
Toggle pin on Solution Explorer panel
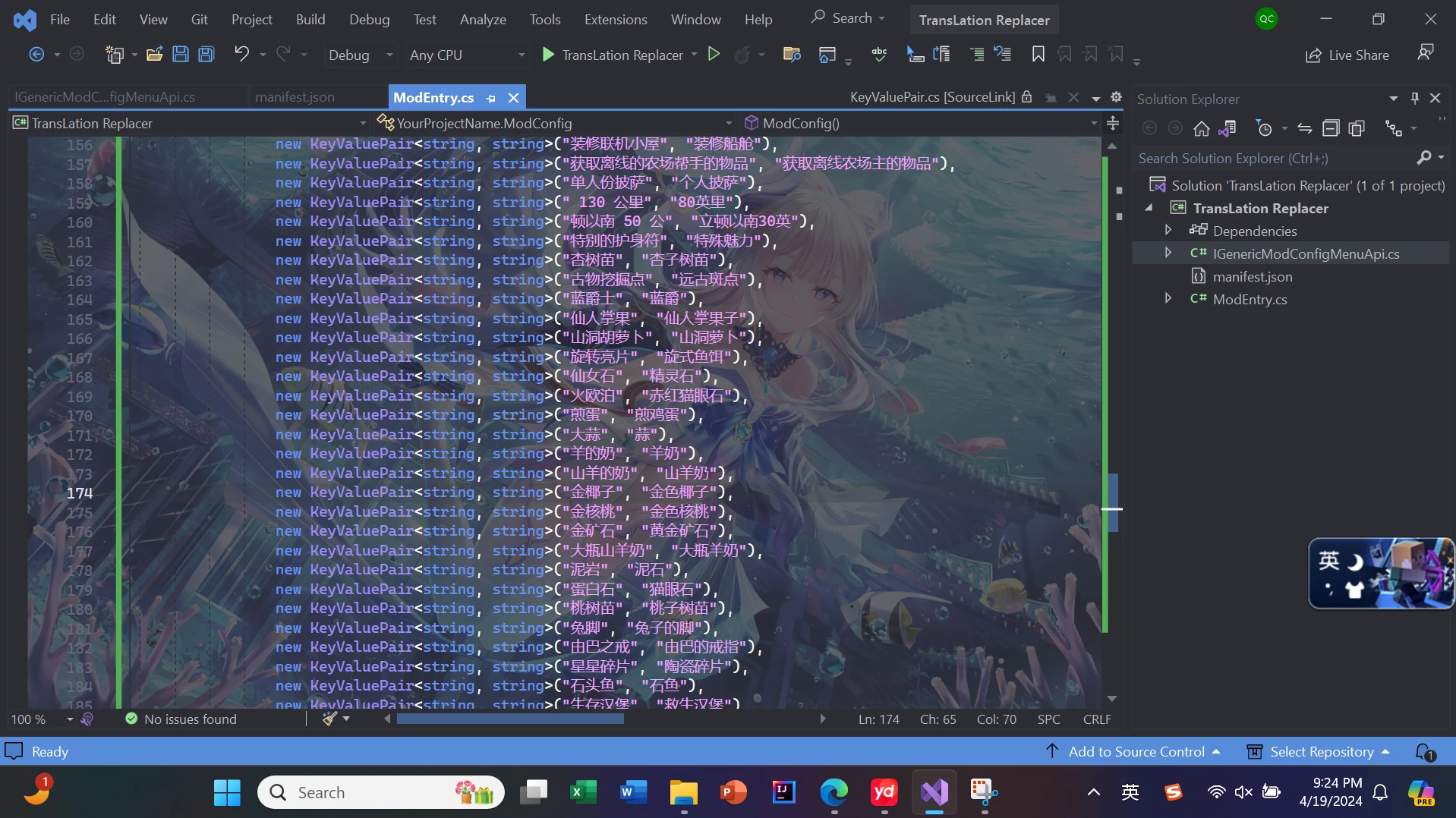[1414, 99]
